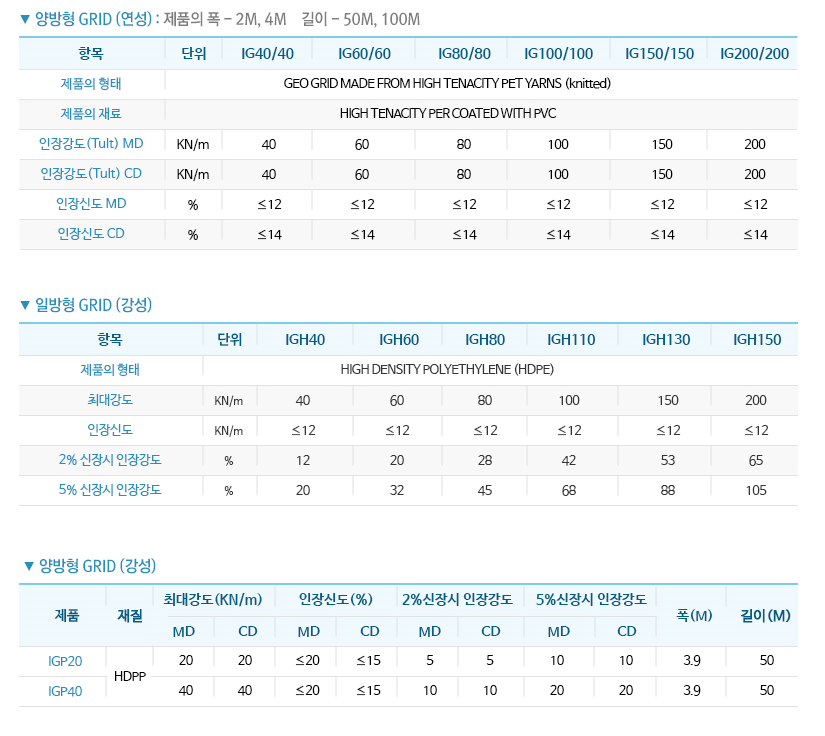Click the 5% 신장시 인장강도 row label

point(110,490)
